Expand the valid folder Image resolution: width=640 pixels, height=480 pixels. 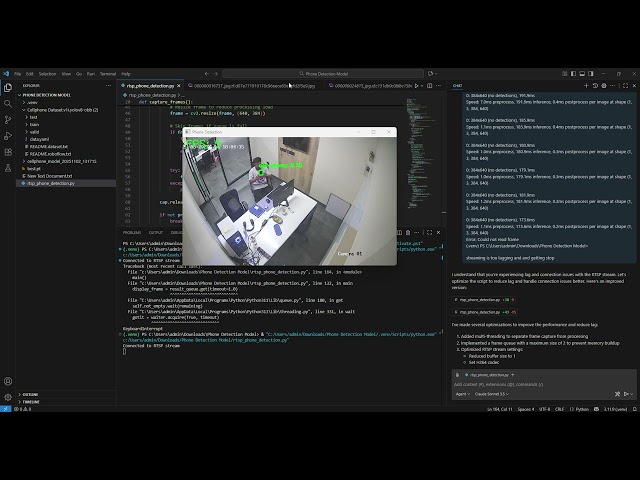pos(32,132)
